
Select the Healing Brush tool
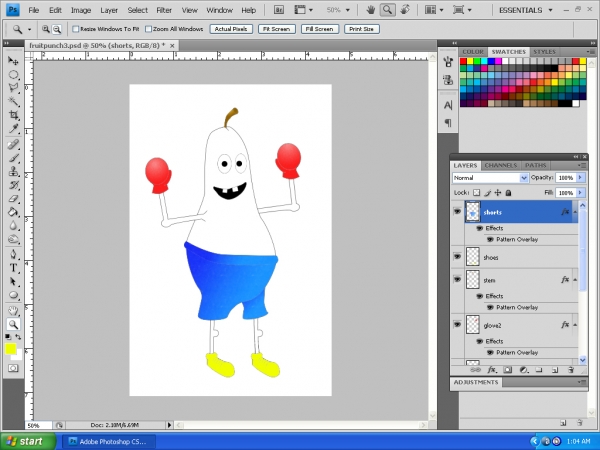click(x=13, y=144)
